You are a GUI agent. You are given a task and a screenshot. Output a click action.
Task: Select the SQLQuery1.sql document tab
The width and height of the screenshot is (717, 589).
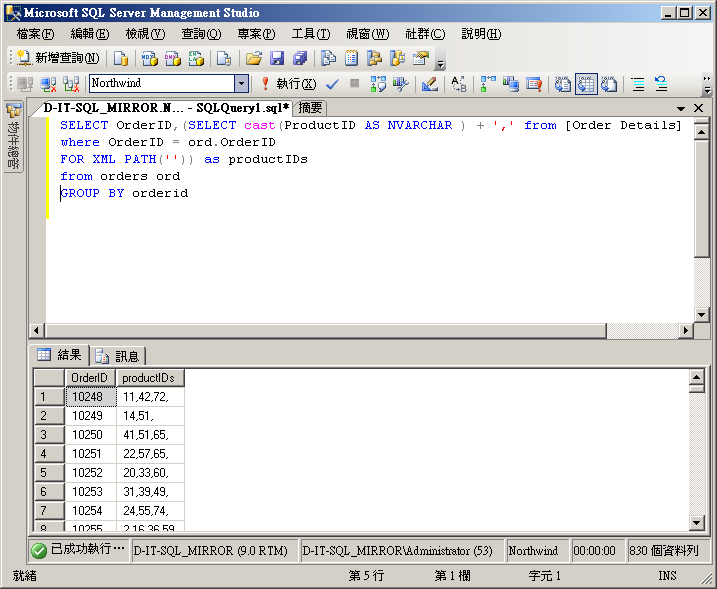(166, 108)
